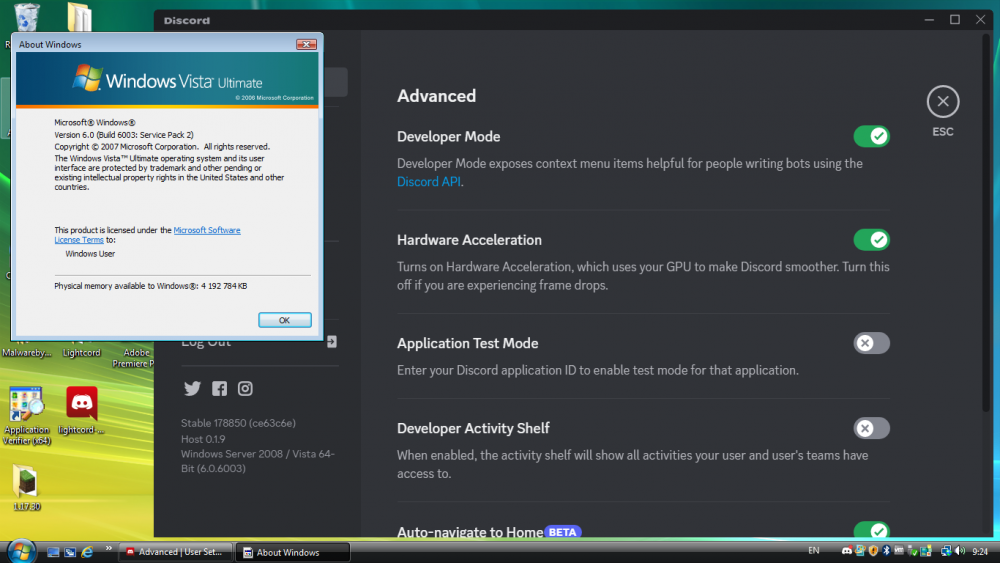Close settings with the ESC circle button
Screen dimensions: 1000x563
pyautogui.click(x=943, y=102)
